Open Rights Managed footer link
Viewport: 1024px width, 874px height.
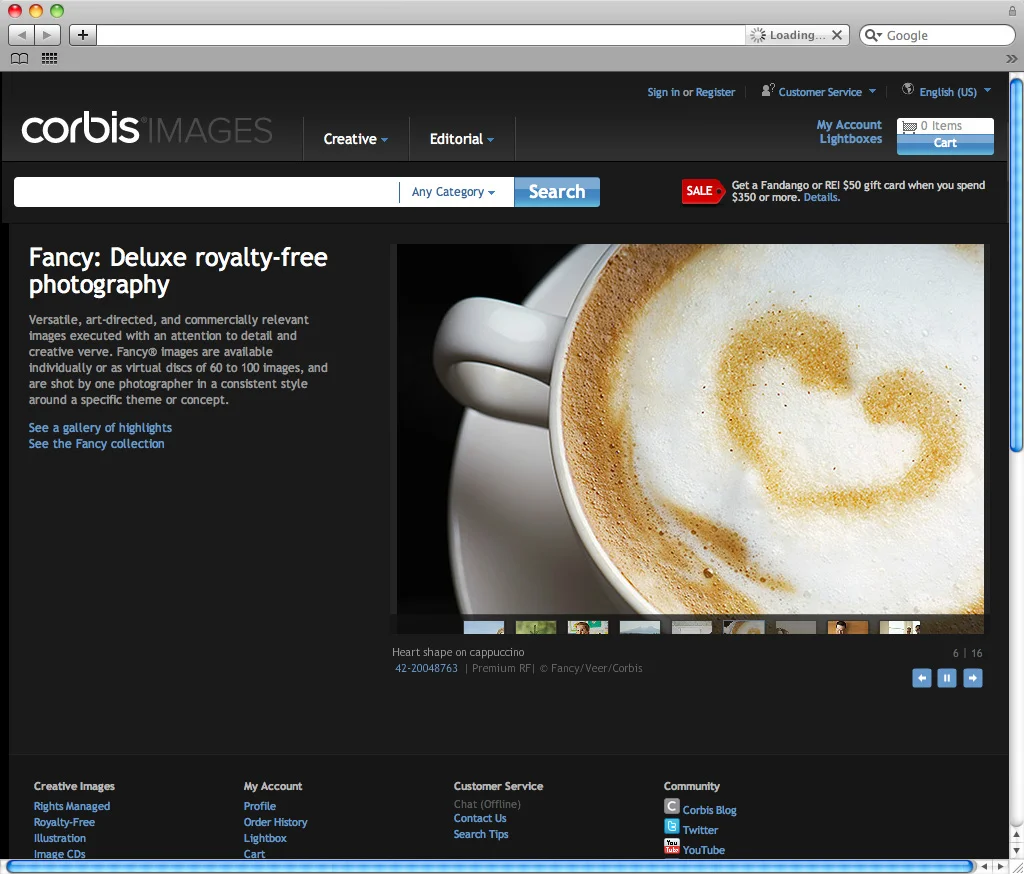pos(72,806)
